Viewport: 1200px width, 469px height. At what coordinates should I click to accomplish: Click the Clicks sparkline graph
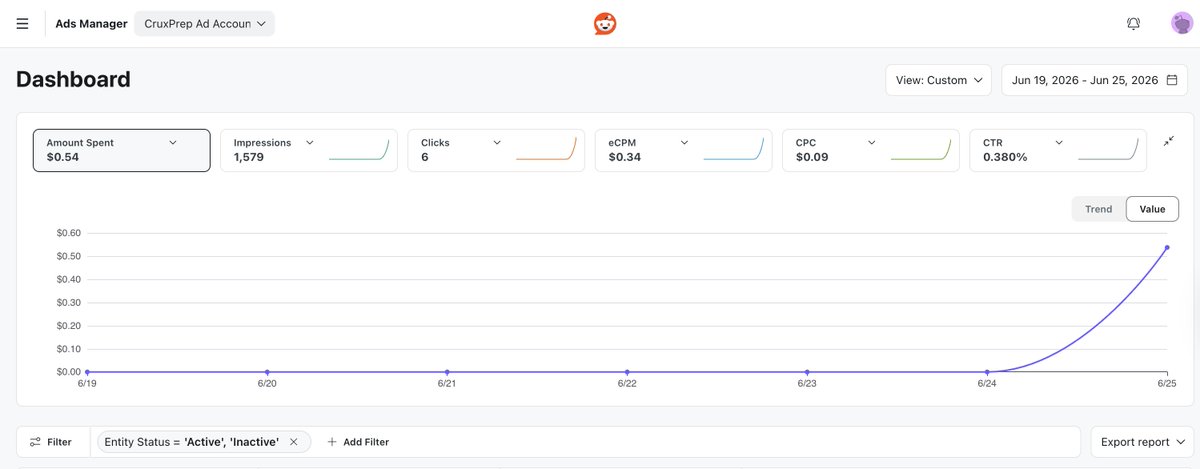pyautogui.click(x=546, y=149)
